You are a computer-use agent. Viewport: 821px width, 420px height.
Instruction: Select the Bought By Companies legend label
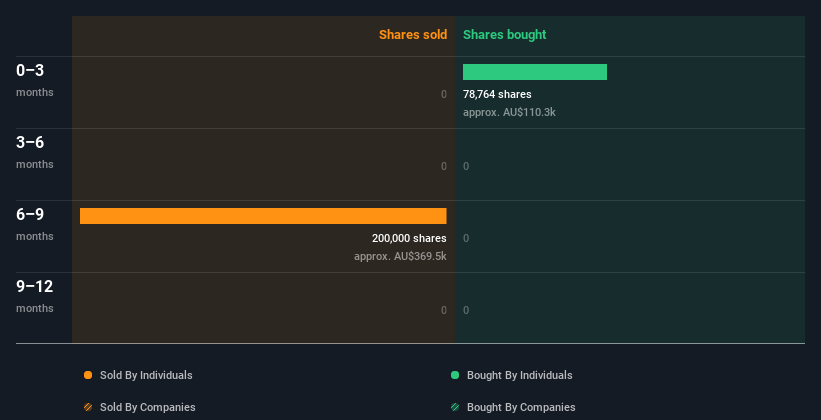tap(521, 407)
